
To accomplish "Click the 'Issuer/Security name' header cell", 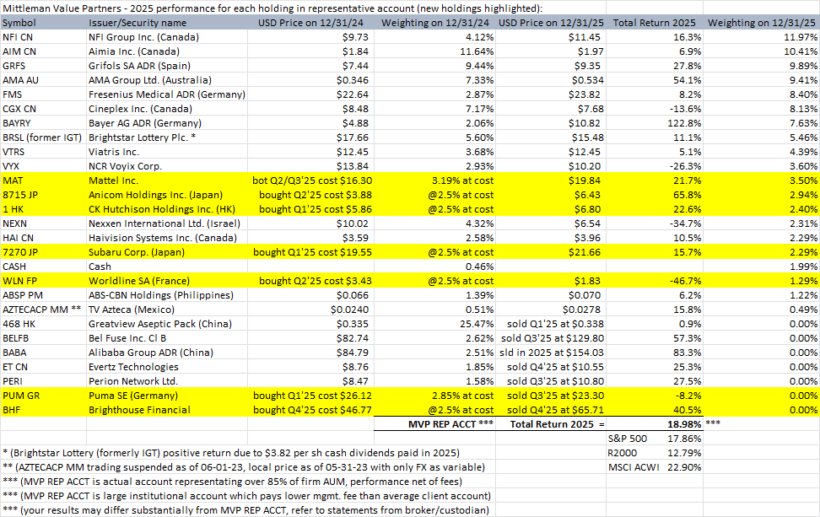I will pyautogui.click(x=167, y=22).
